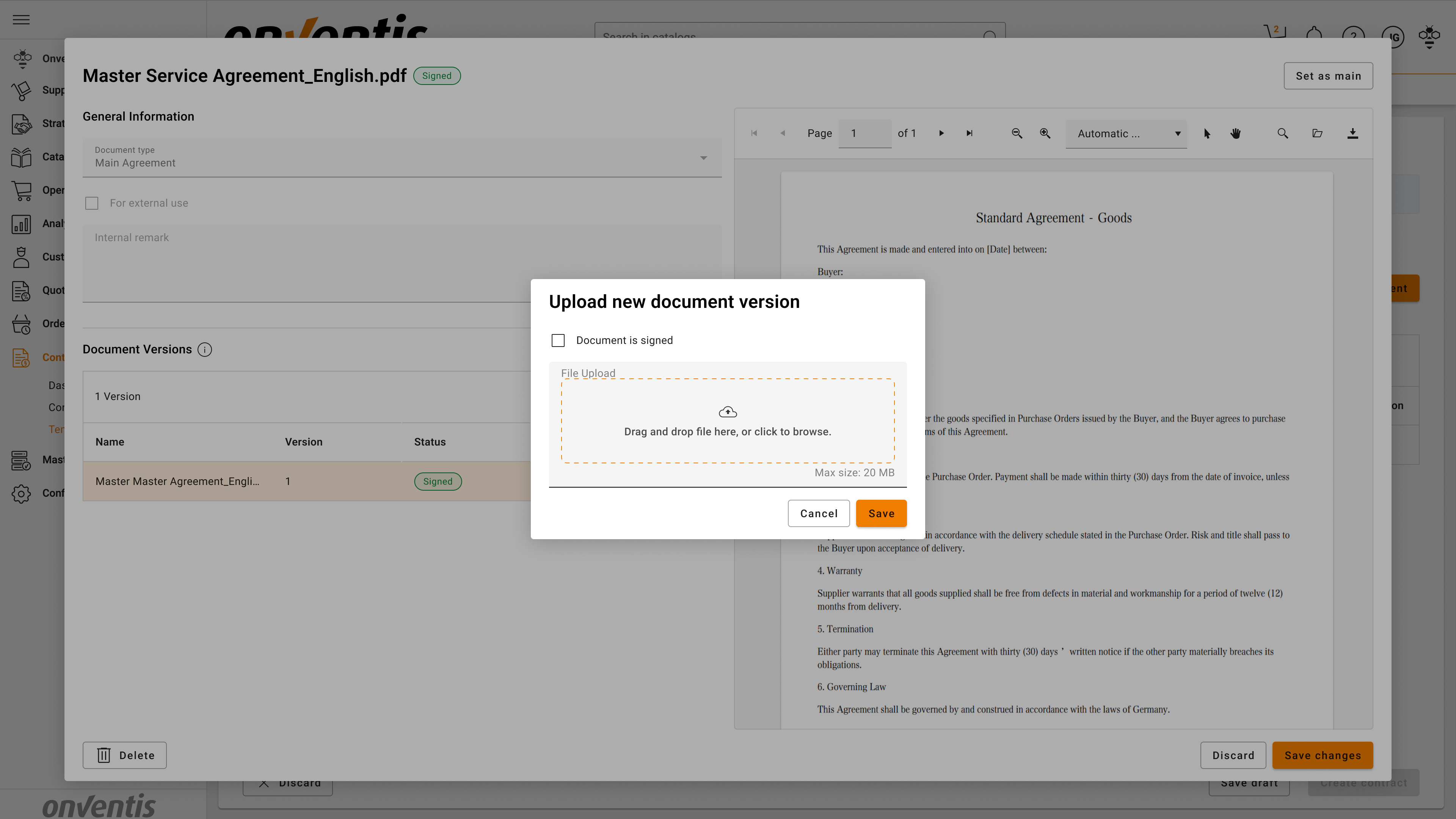Open the Automatic zoom level dropdown
The height and width of the screenshot is (819, 1456).
coord(1126,133)
